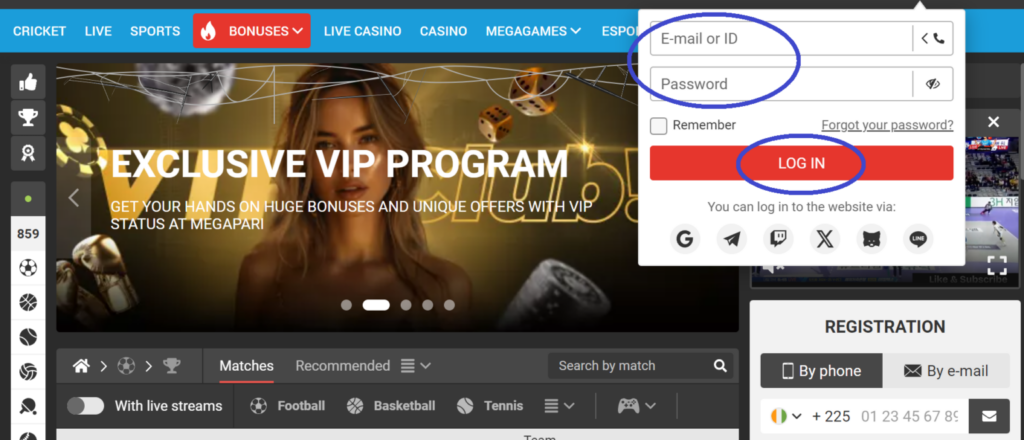The height and width of the screenshot is (440, 1024).
Task: Select the By e-mail registration tab
Action: (945, 371)
